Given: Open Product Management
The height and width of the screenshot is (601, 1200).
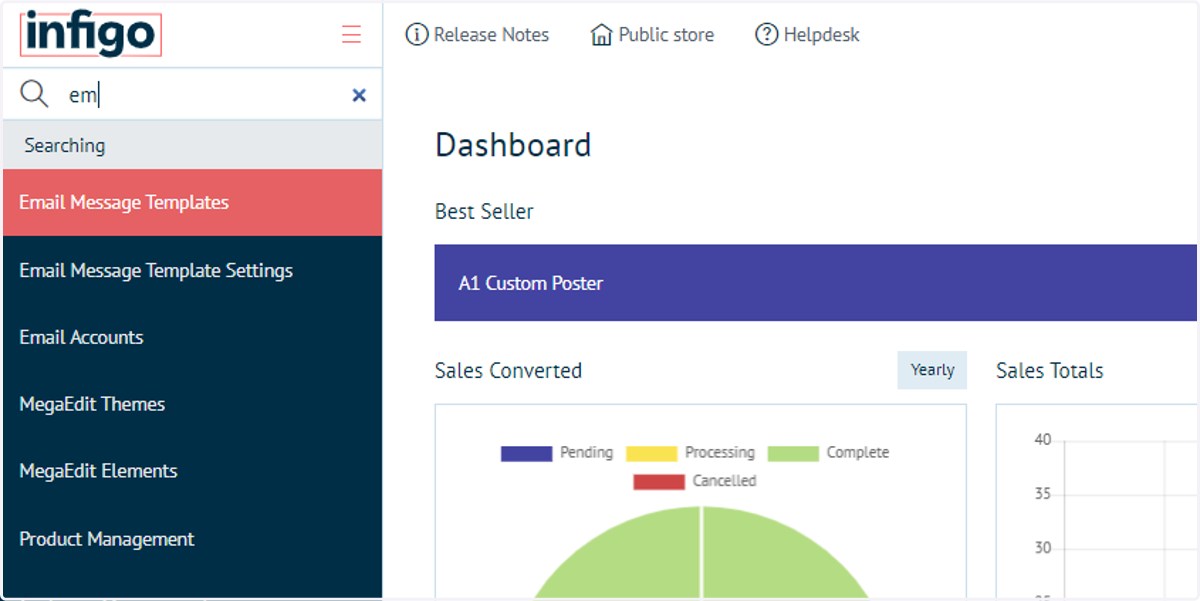Looking at the screenshot, I should coord(192,539).
